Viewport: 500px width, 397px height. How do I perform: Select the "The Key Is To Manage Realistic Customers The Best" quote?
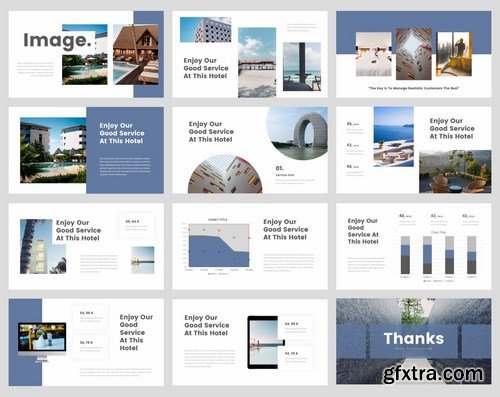[x=414, y=88]
